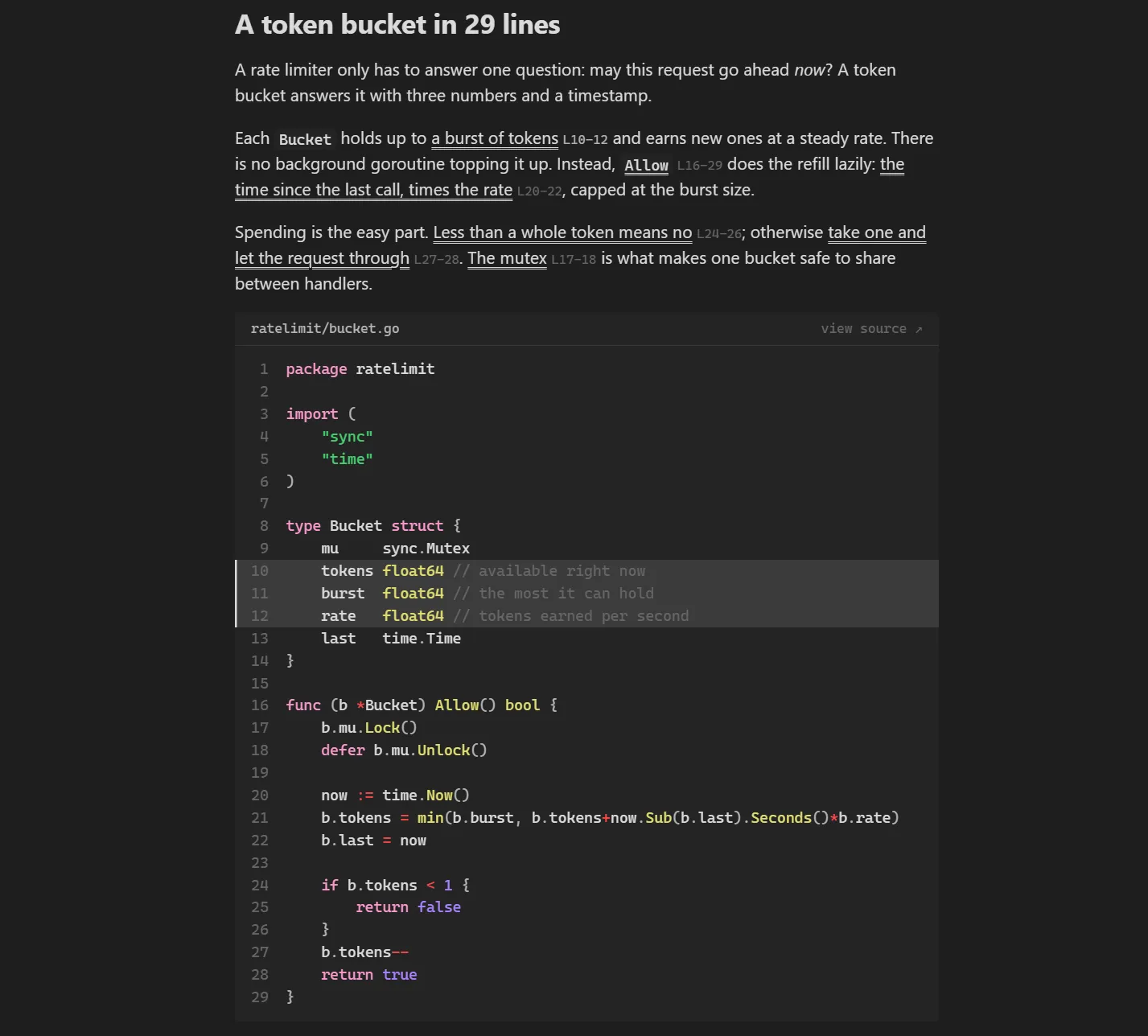Click the 'A token bucket in 29 lines' heading

click(397, 25)
